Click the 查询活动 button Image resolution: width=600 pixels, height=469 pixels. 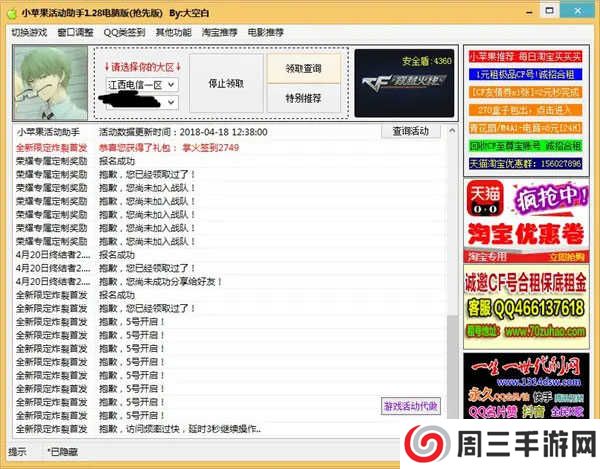point(410,132)
